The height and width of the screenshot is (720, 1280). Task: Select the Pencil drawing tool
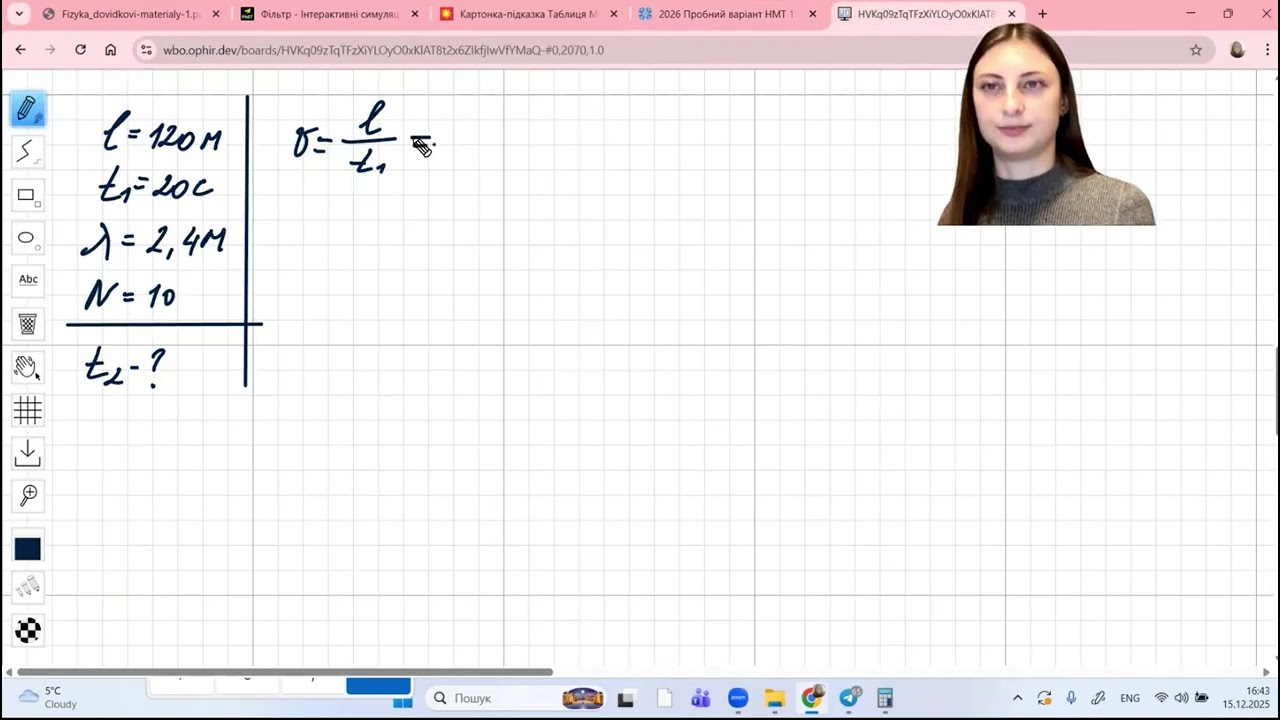28,109
